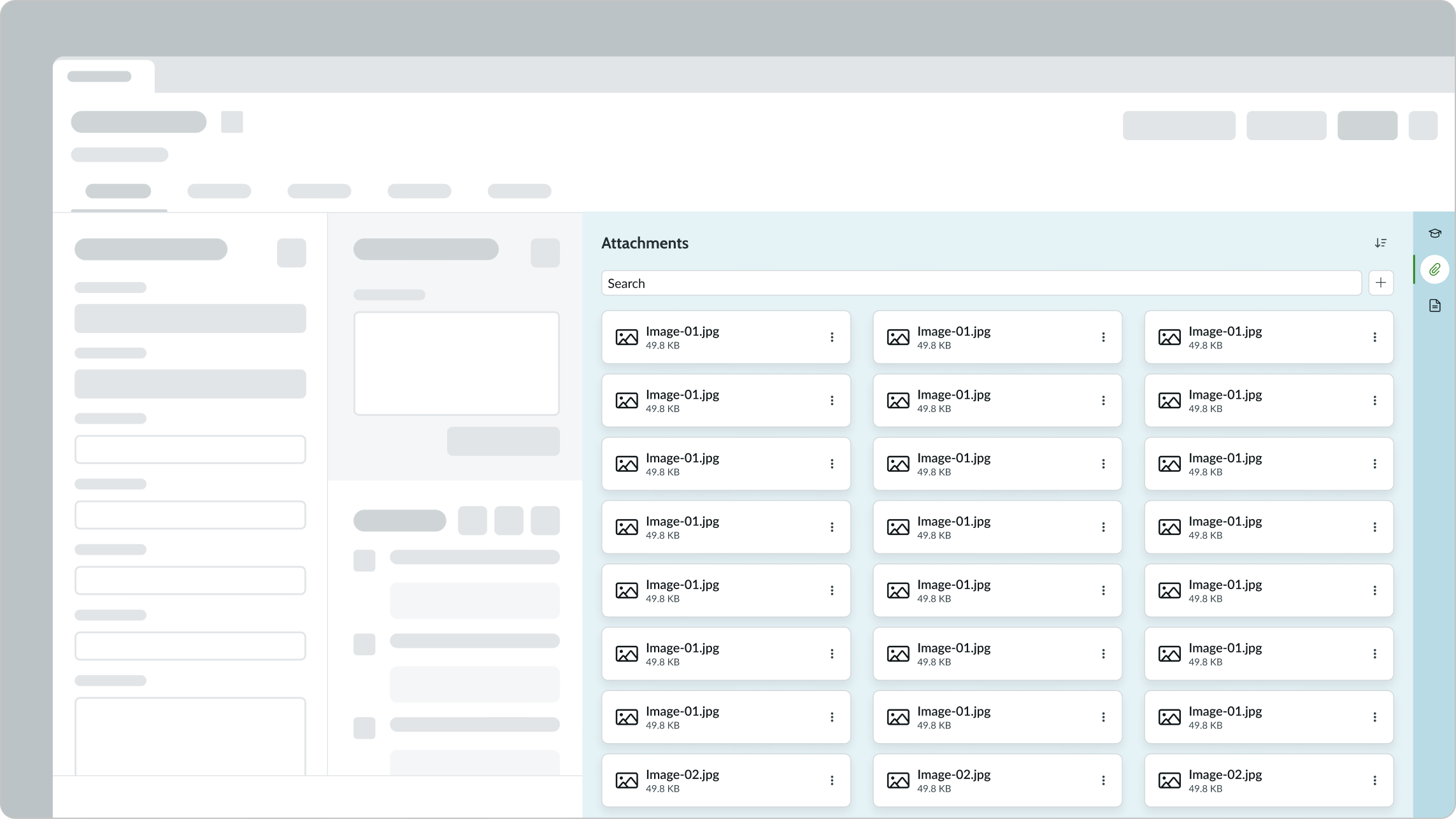The image size is (1456, 819).
Task: Click the Search input field in the Attachments panel
Action: tap(981, 283)
